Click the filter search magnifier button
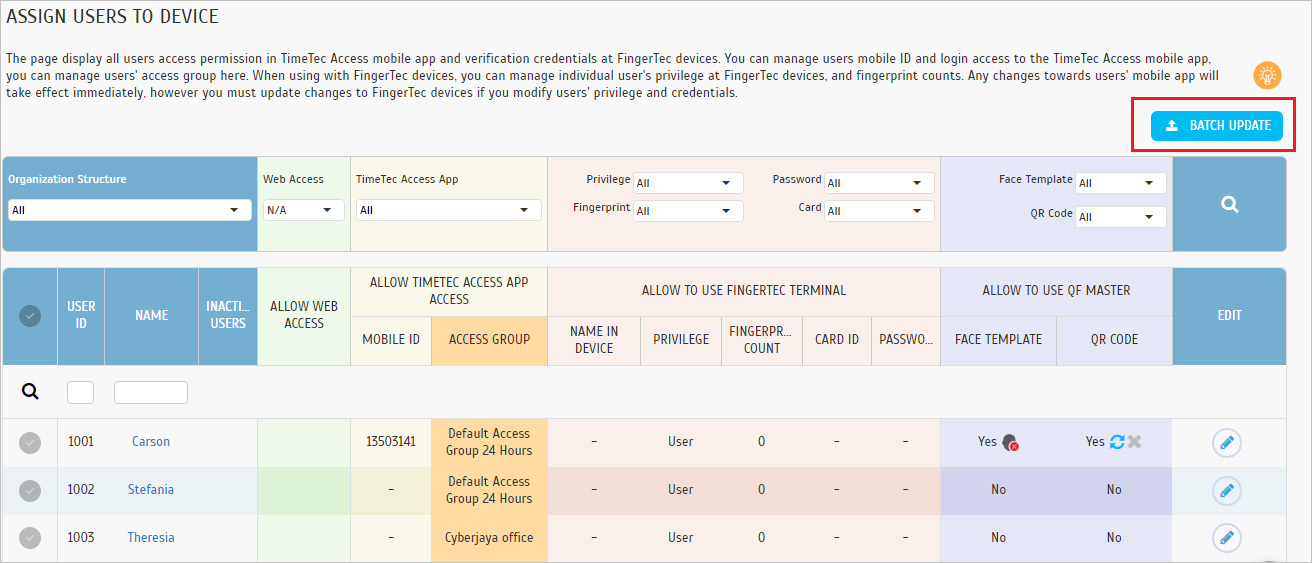Viewport: 1312px width, 563px height. tap(1229, 204)
